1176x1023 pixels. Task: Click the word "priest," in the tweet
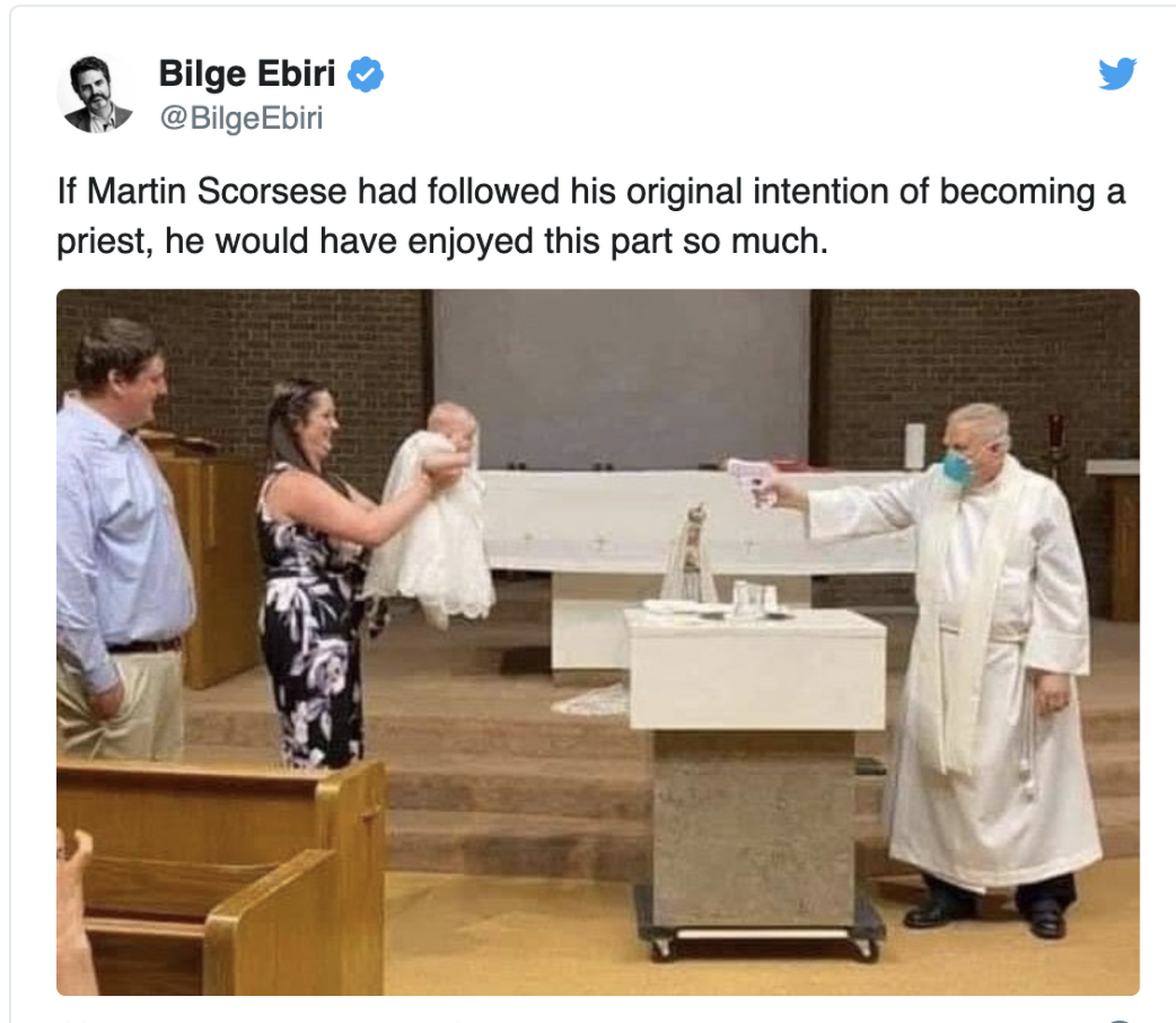coord(105,241)
